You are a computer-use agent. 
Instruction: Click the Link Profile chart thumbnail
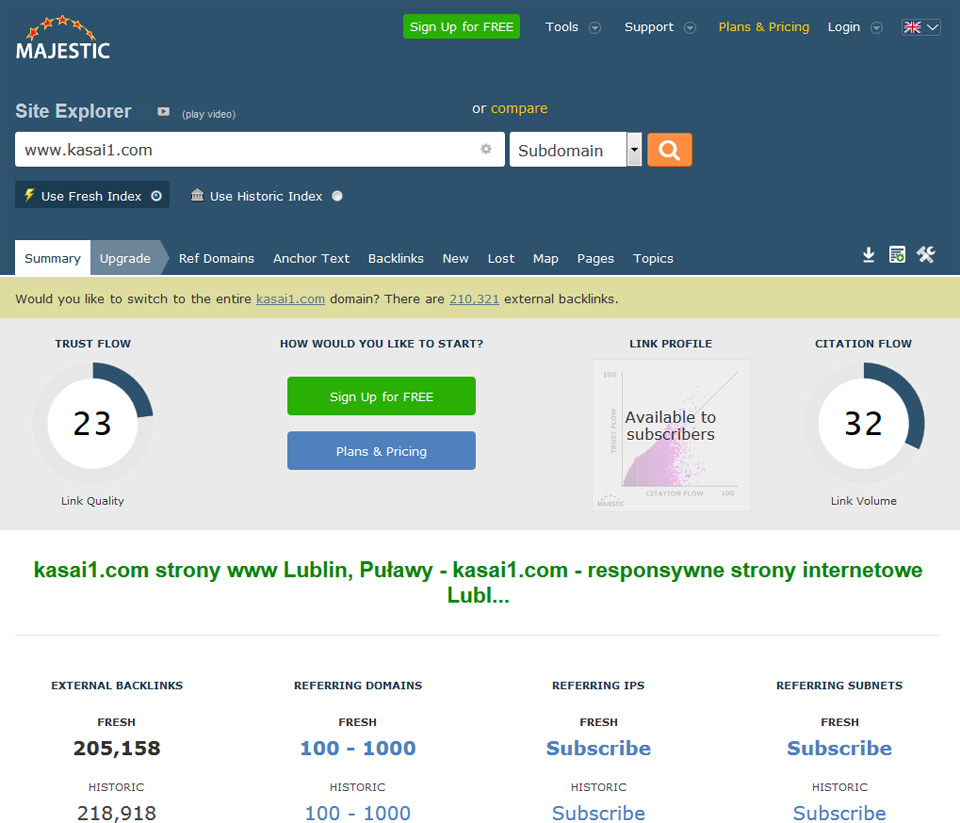[671, 435]
